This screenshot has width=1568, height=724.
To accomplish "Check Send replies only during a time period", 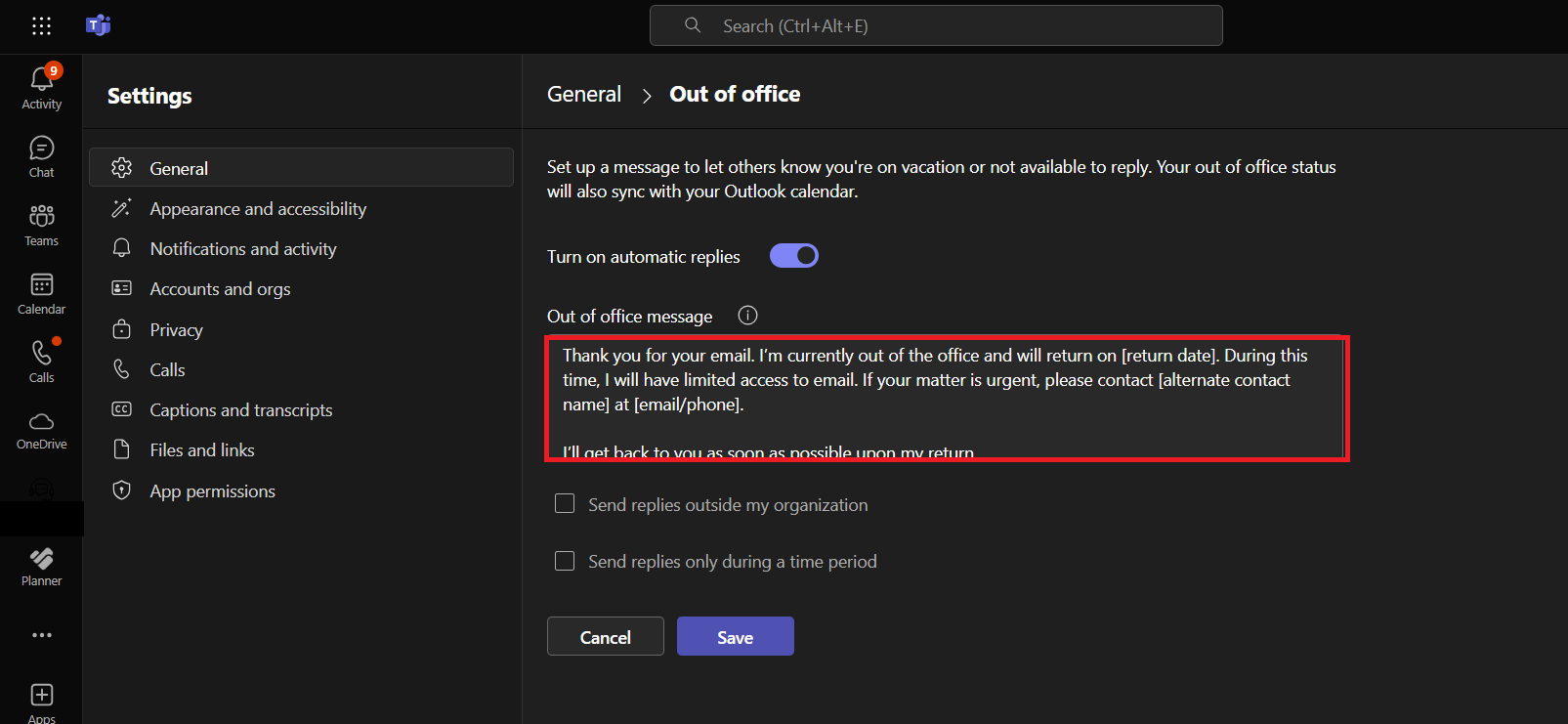I will click(565, 561).
